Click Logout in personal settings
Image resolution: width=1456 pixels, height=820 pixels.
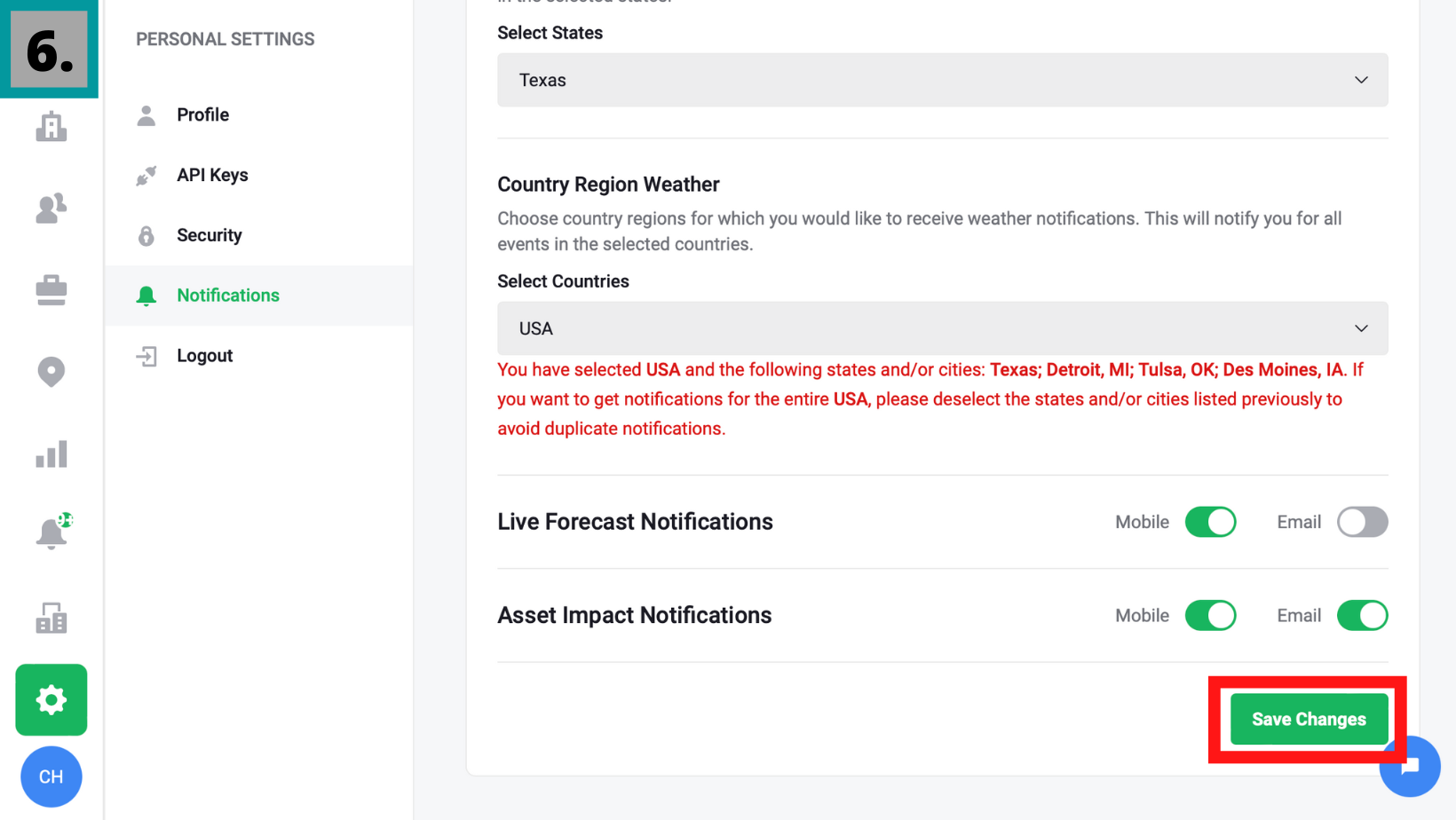(204, 356)
